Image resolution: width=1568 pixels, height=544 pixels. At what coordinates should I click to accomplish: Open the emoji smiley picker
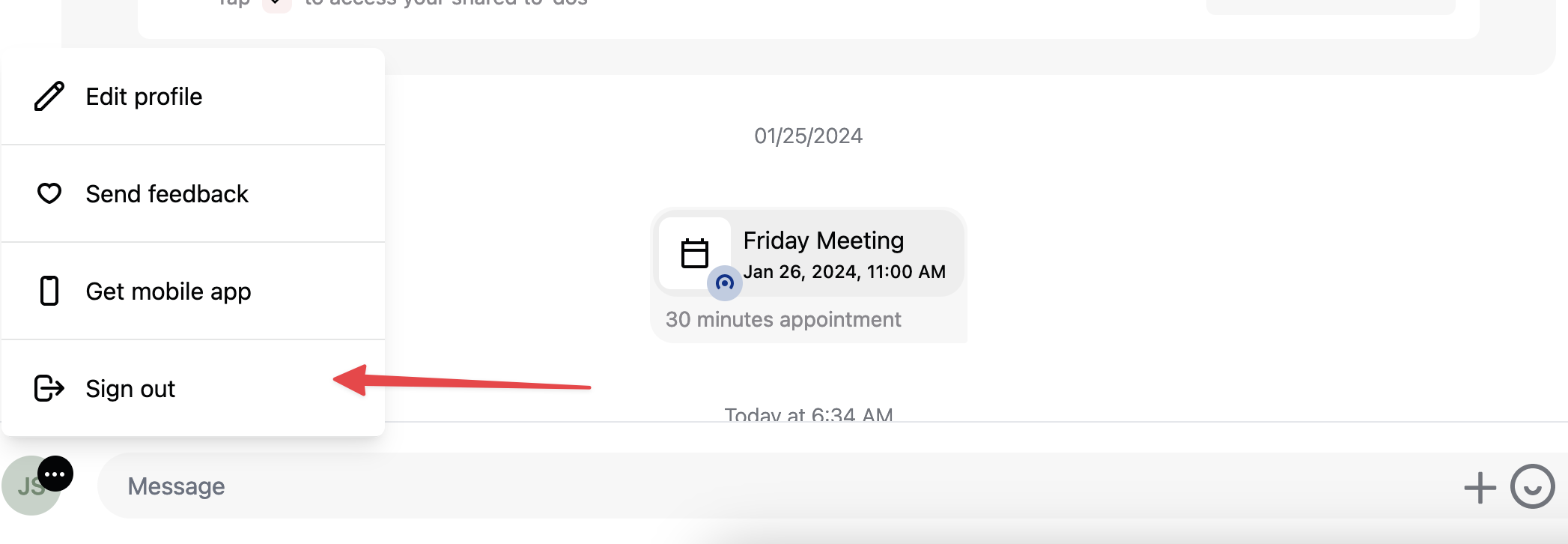tap(1532, 486)
